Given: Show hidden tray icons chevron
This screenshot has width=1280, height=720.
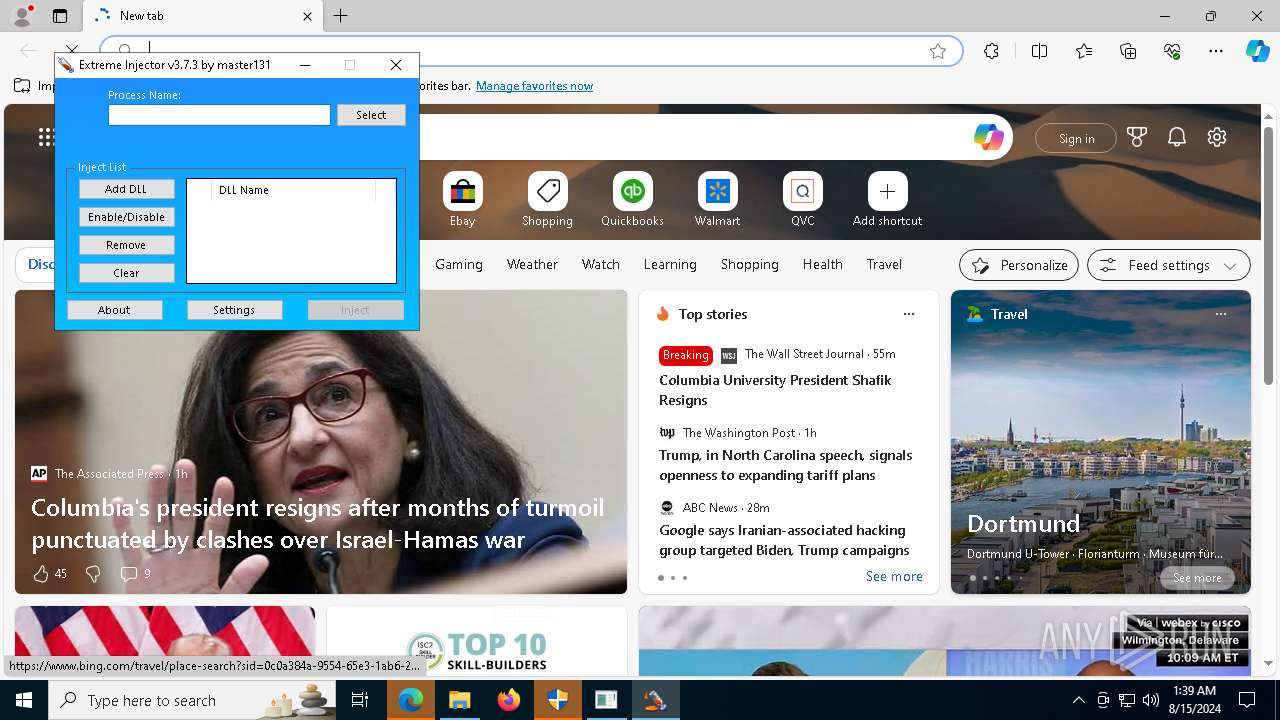Looking at the screenshot, I should [1078, 700].
